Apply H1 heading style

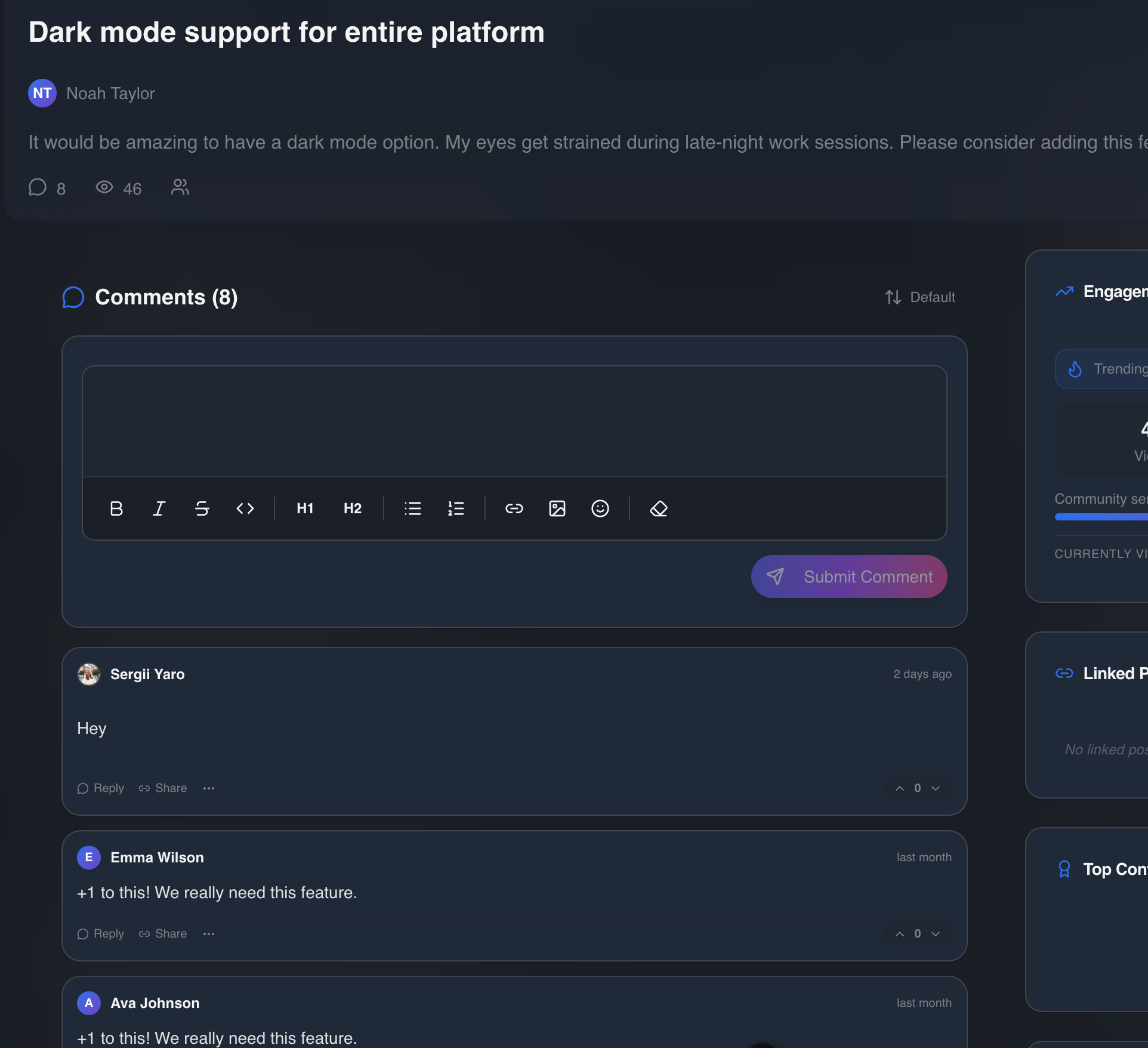pos(305,508)
